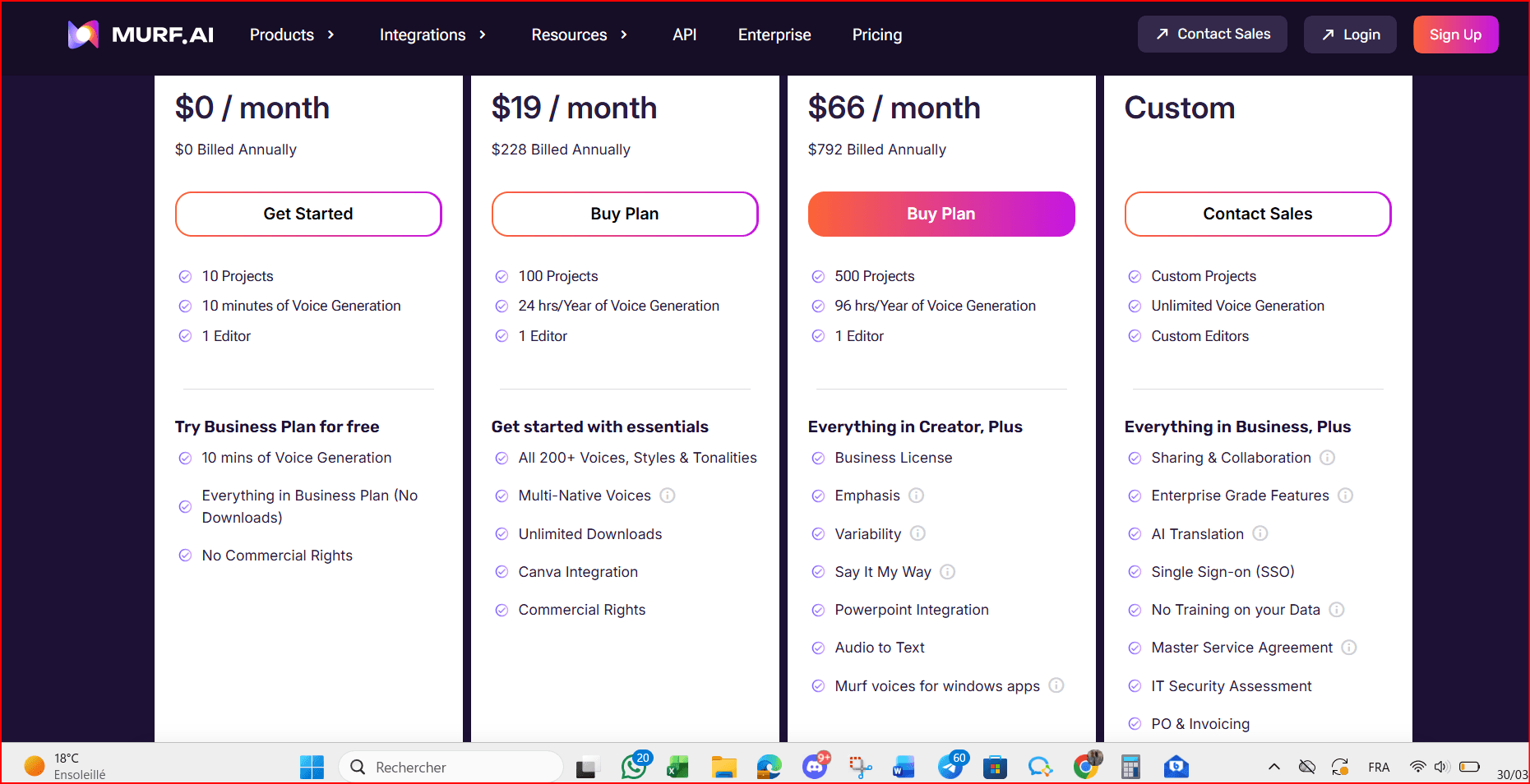
Task: Click info icon next to Master Service Agreement
Action: click(1348, 648)
